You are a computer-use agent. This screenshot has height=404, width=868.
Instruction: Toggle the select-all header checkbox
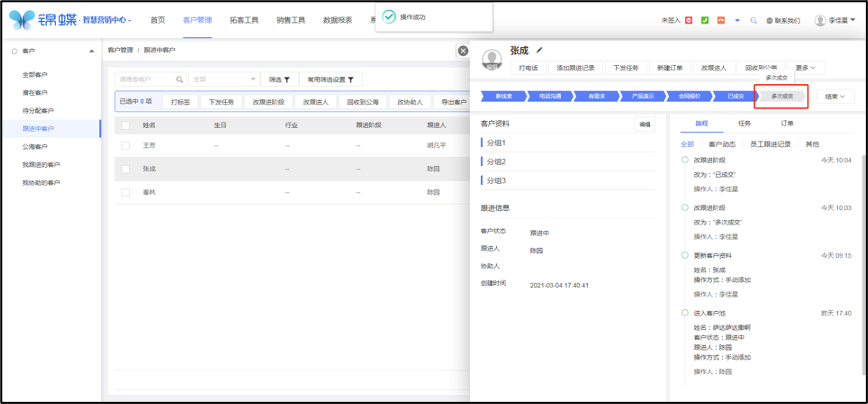(x=126, y=126)
